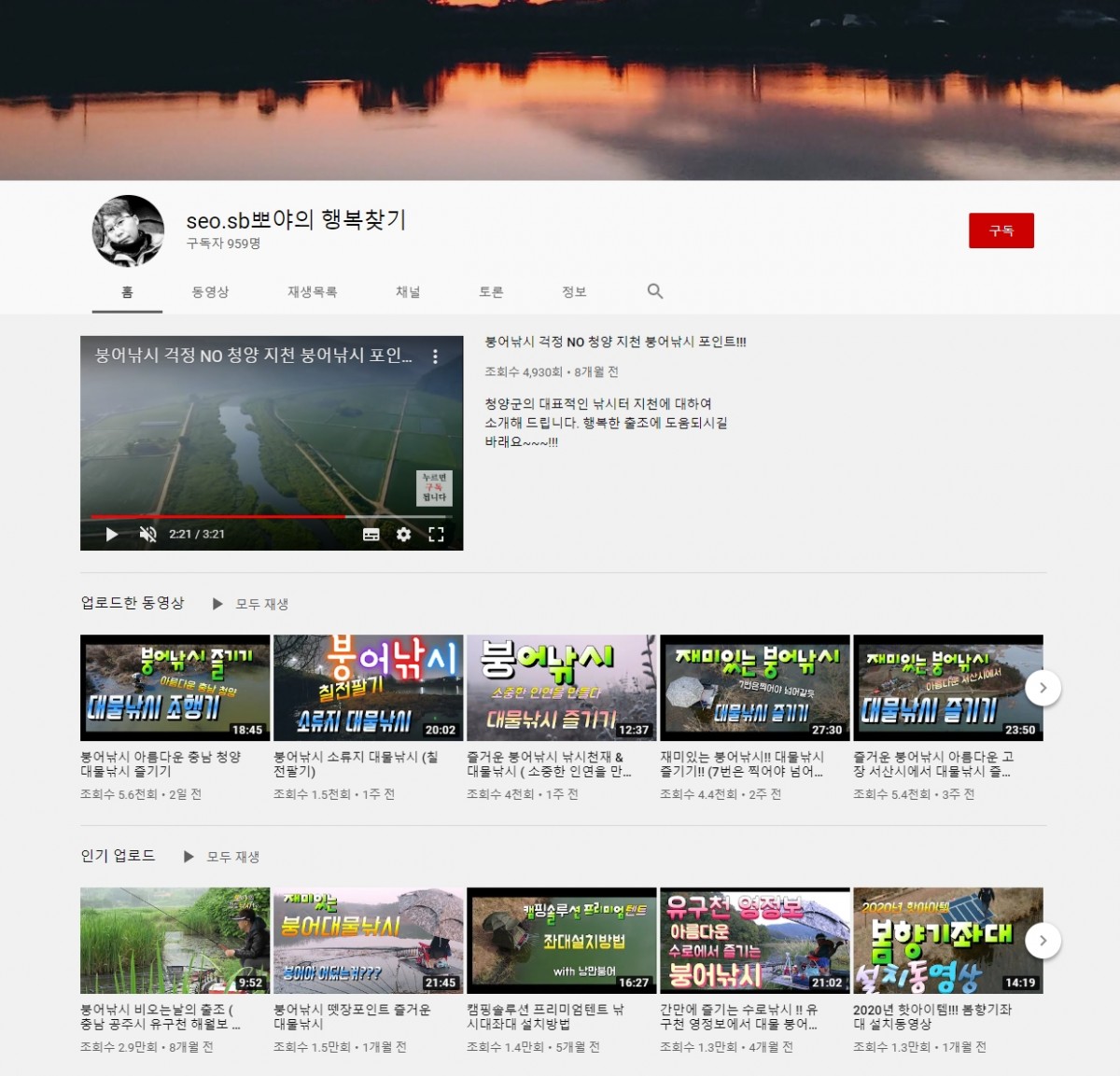The image size is (1120, 1076).
Task: Toggle subtitles on the featured video
Action: pos(371,535)
